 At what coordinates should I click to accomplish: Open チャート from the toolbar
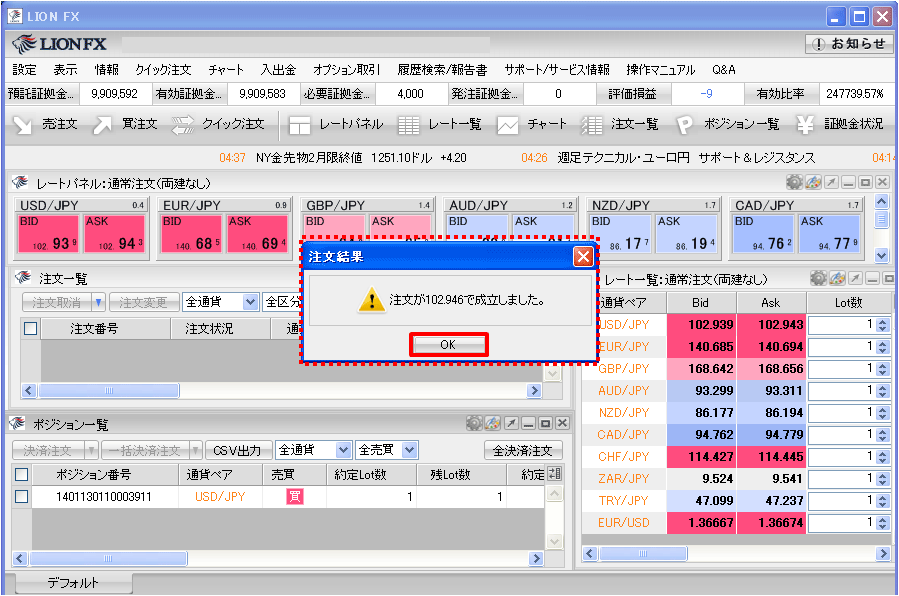(531, 124)
